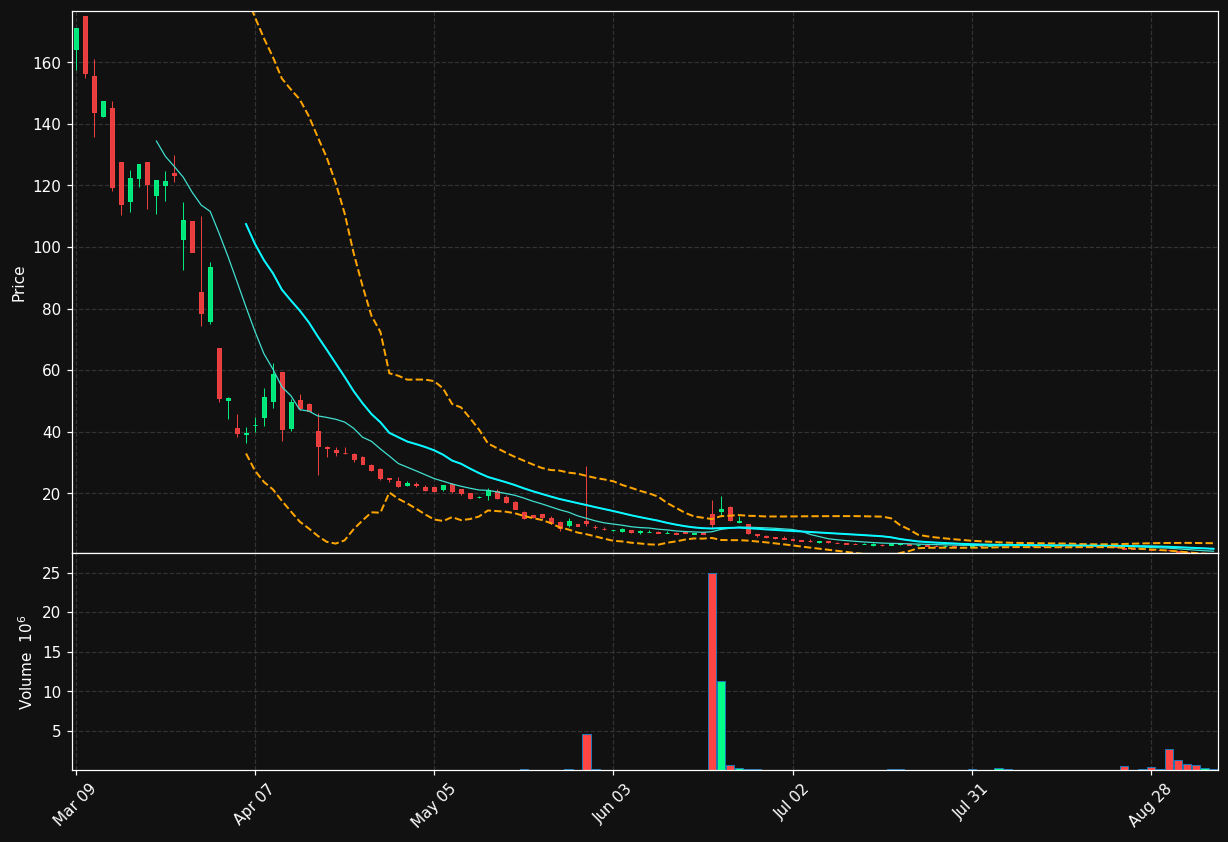This screenshot has width=1228, height=842.
Task: Click the 160 price tick label
Action: coord(49,63)
